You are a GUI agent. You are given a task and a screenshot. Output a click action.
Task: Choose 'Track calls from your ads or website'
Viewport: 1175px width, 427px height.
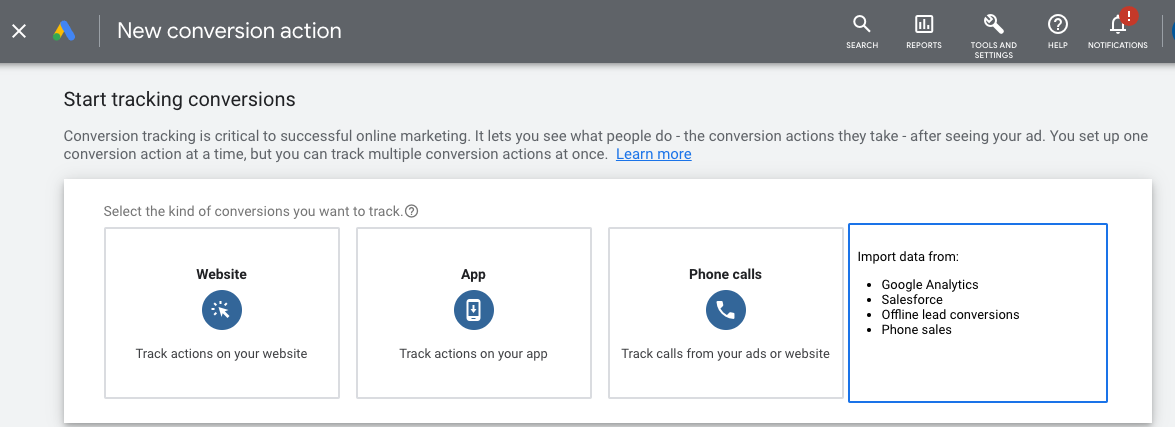pos(725,353)
